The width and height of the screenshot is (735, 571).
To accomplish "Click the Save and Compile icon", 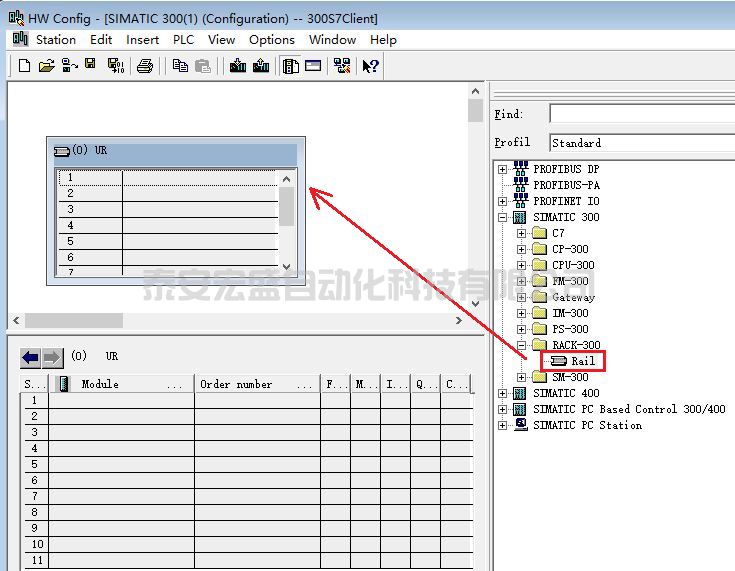I will click(115, 66).
